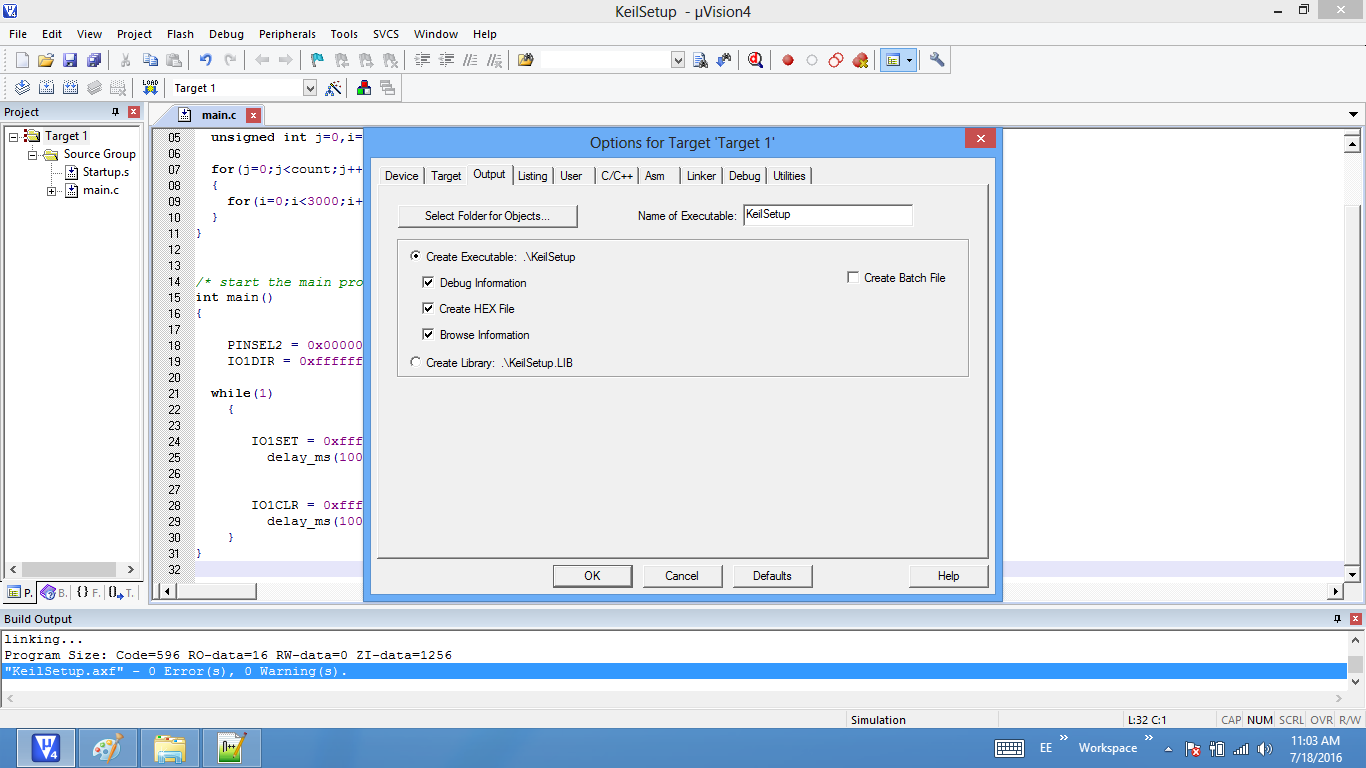Switch to the Functions panel tab
This screenshot has height=768, width=1366.
pyautogui.click(x=88, y=592)
